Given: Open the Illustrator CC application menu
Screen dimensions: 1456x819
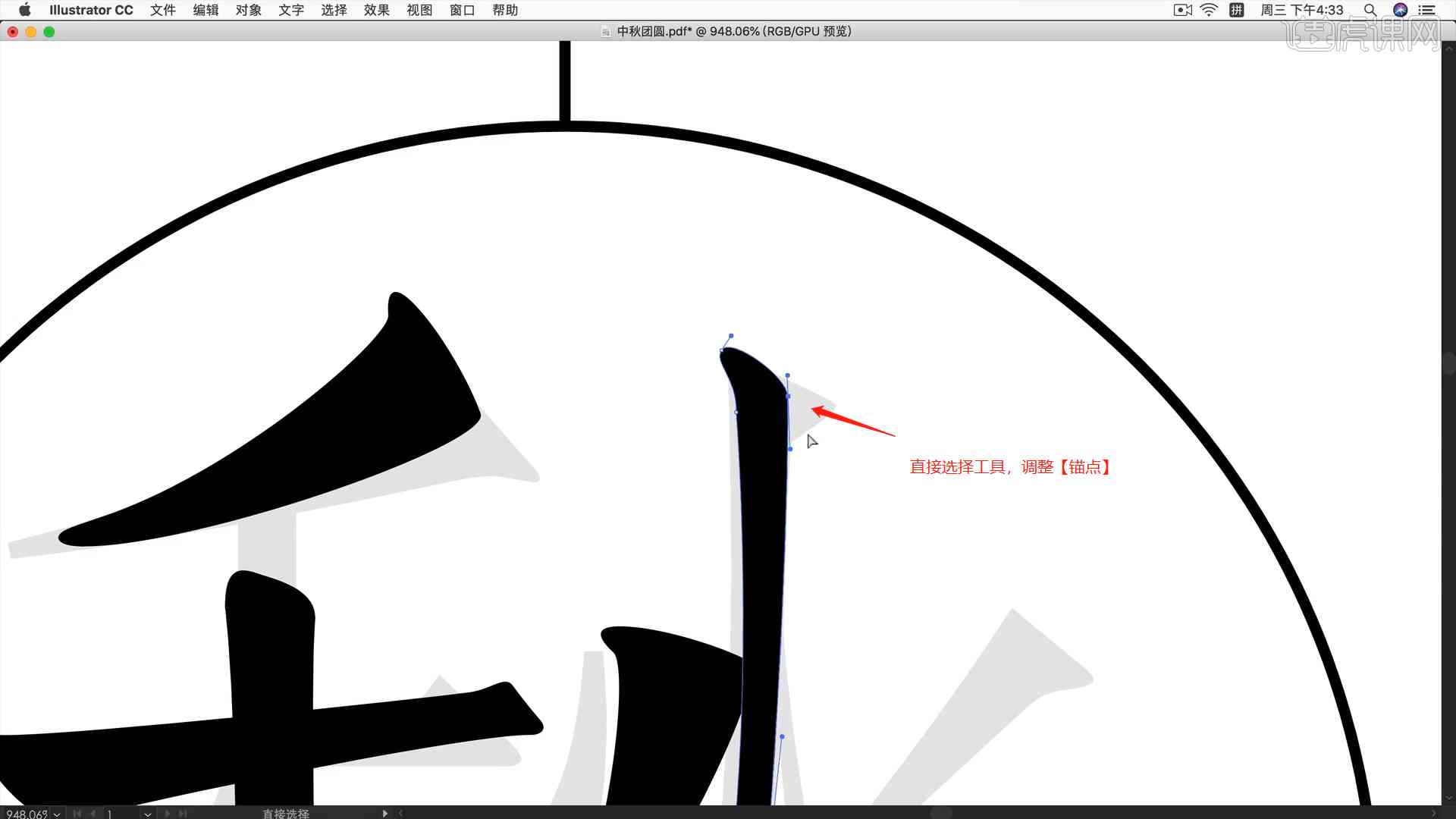Looking at the screenshot, I should pyautogui.click(x=91, y=10).
